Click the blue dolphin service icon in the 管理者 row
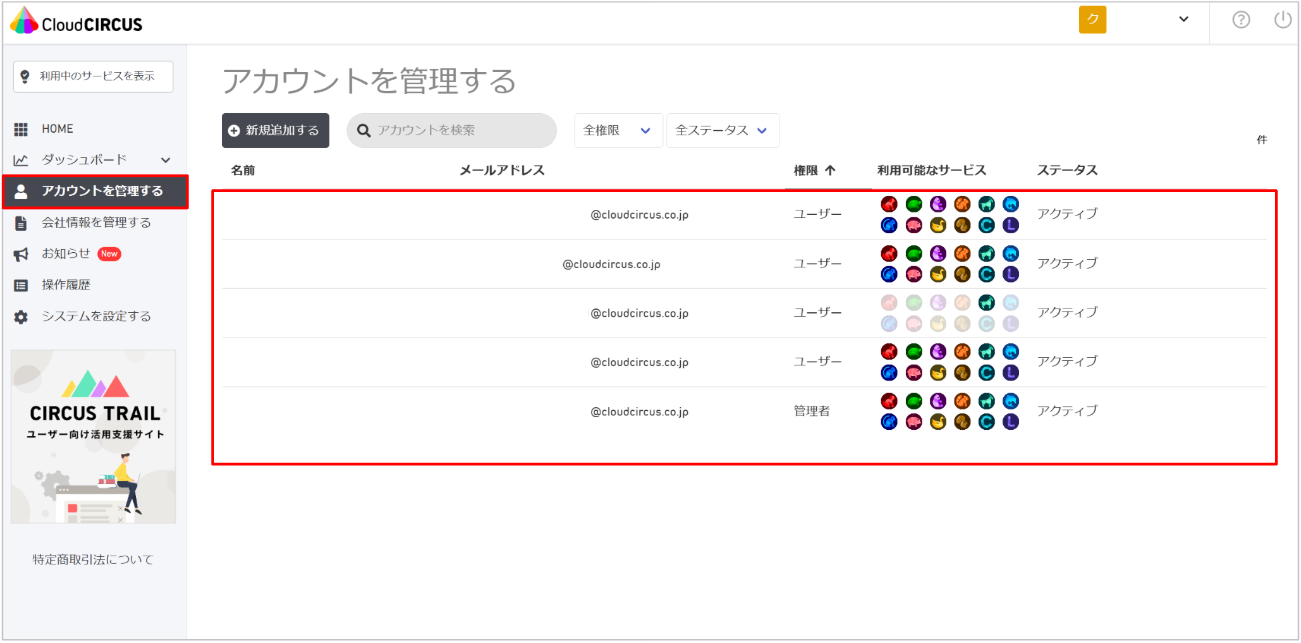1301x643 pixels. [1011, 401]
